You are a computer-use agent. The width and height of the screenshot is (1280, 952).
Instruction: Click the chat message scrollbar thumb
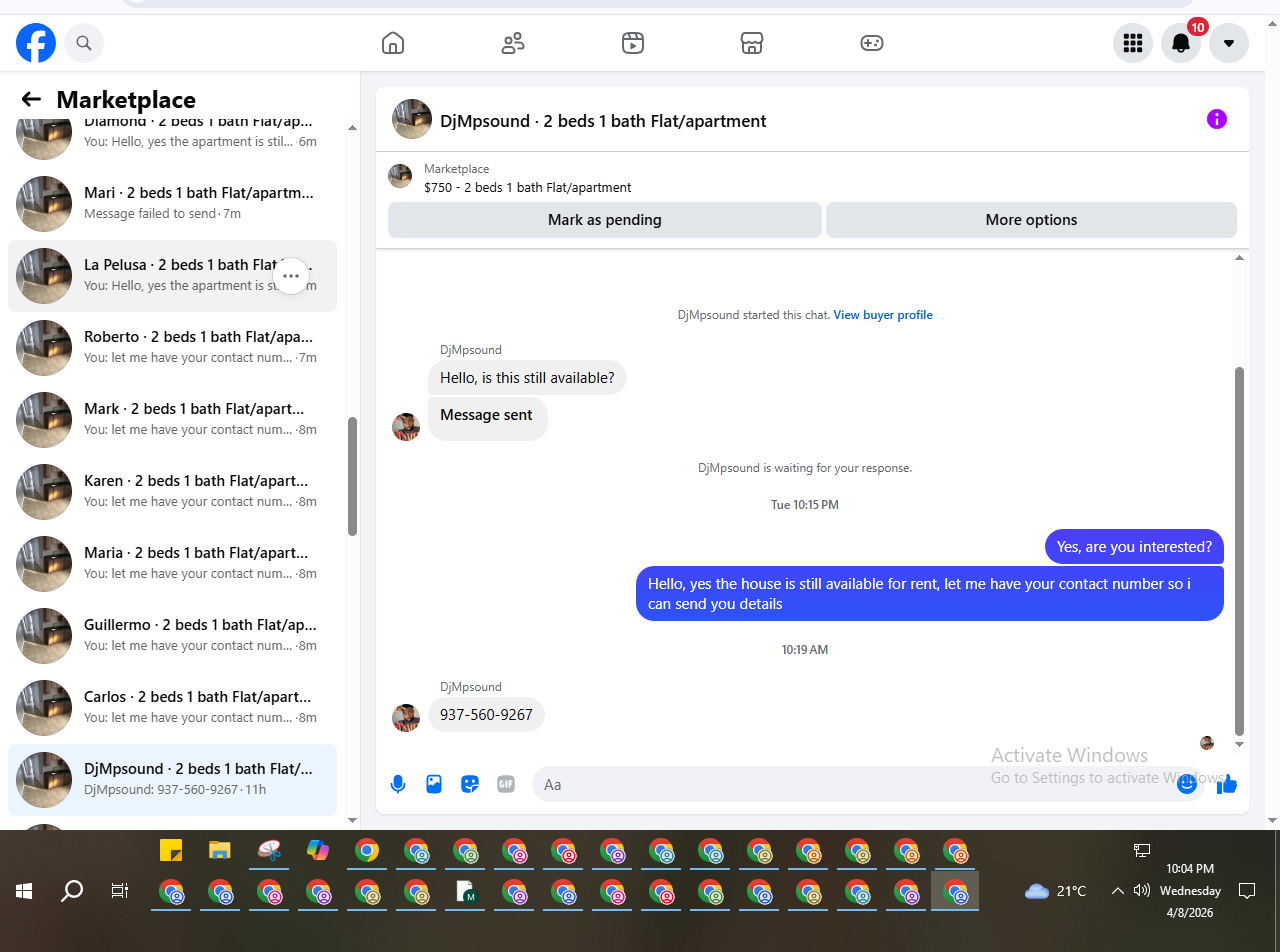click(x=1240, y=551)
